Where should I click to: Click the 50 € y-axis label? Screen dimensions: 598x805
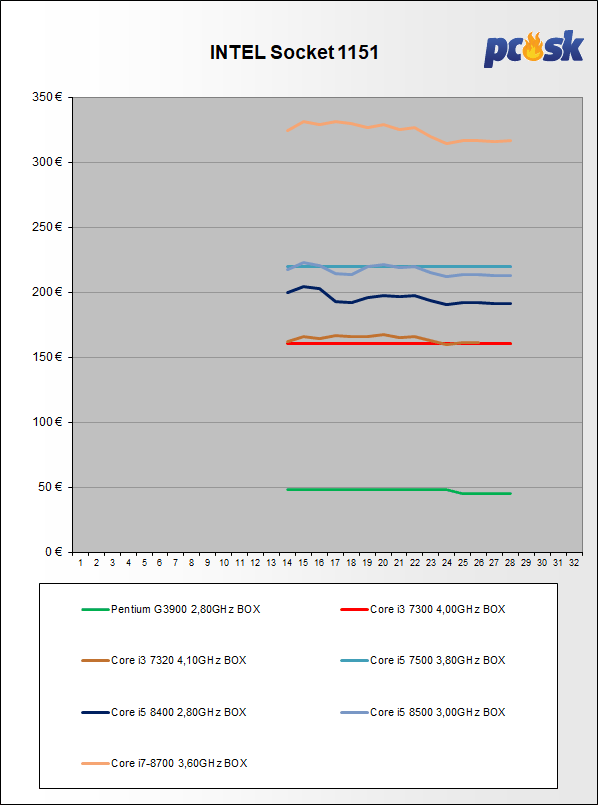52,487
